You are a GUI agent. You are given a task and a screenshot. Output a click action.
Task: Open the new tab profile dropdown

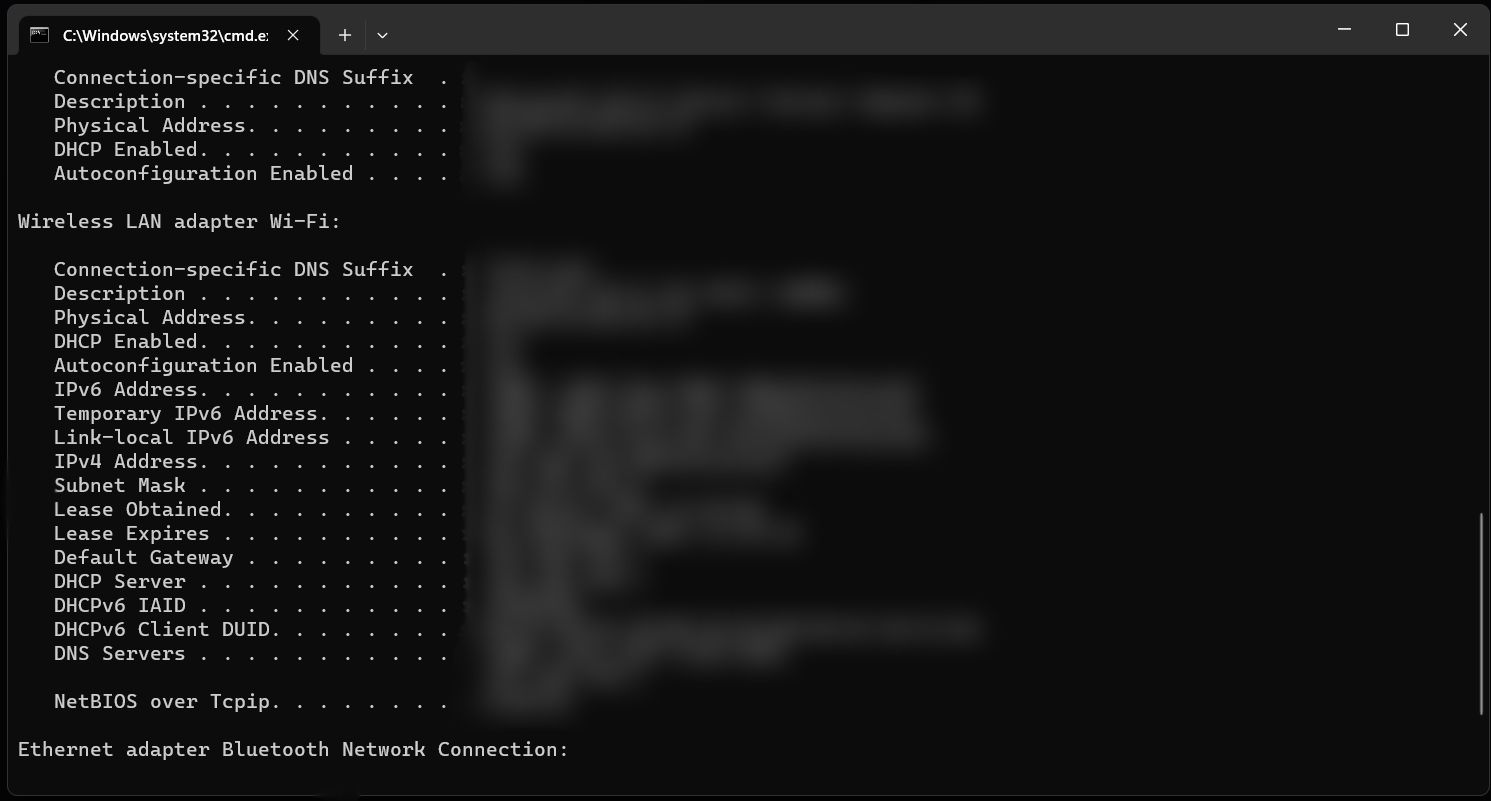[382, 34]
